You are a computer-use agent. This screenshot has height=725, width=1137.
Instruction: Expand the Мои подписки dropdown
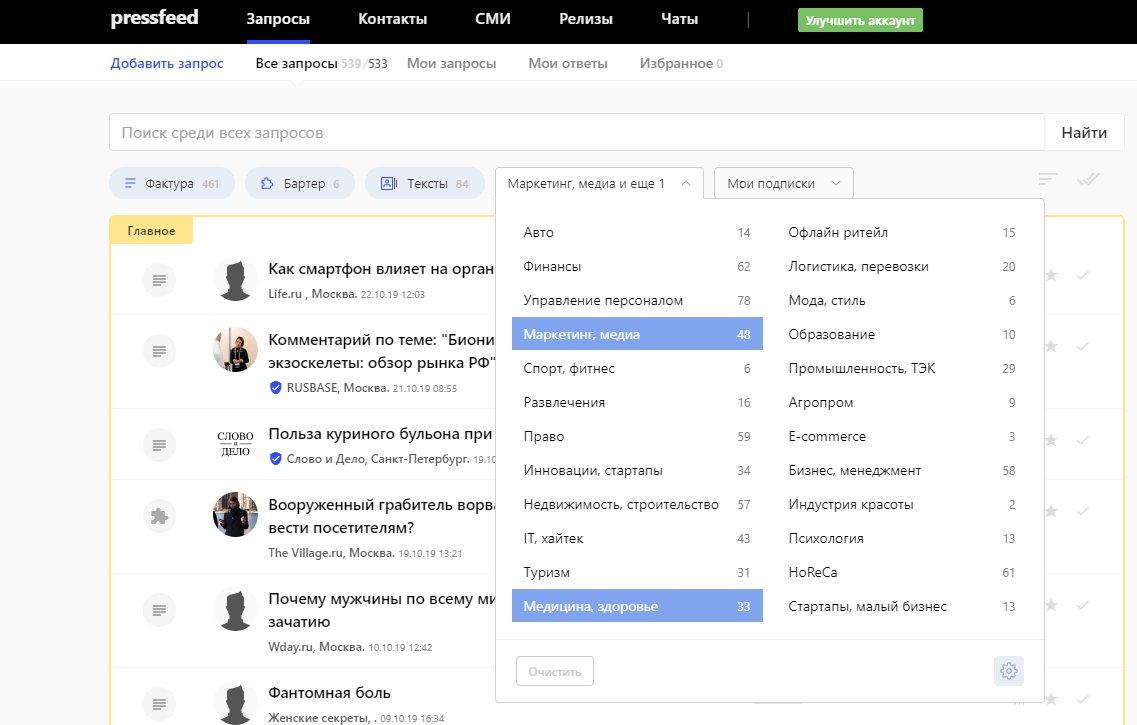(x=783, y=184)
